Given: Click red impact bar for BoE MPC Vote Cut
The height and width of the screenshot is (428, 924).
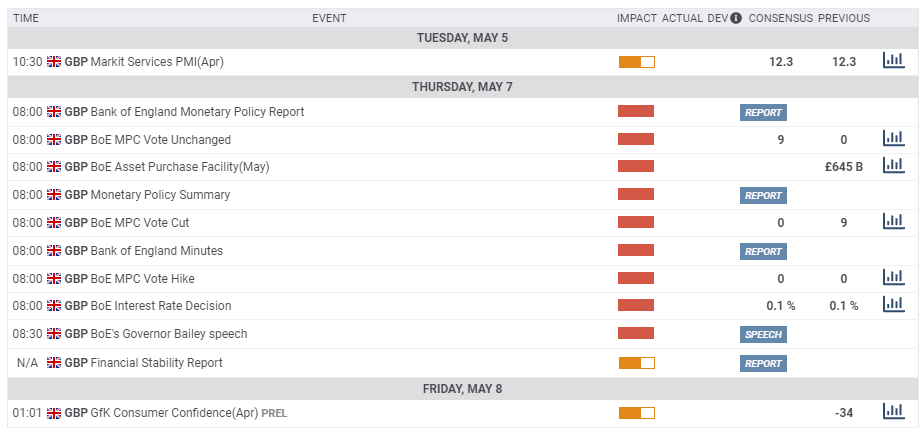Looking at the screenshot, I should (636, 222).
